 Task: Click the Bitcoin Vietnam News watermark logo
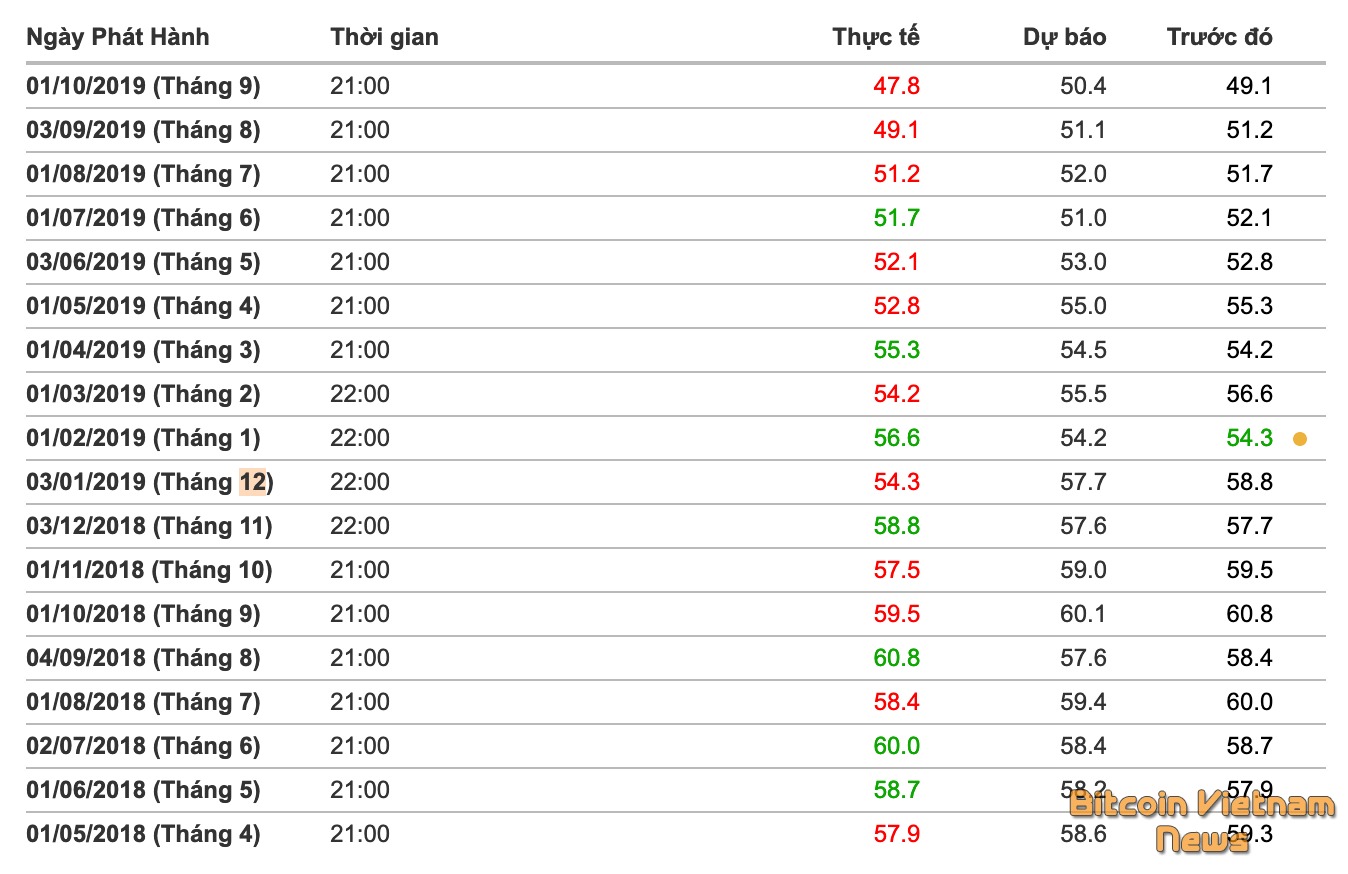pyautogui.click(x=1201, y=821)
